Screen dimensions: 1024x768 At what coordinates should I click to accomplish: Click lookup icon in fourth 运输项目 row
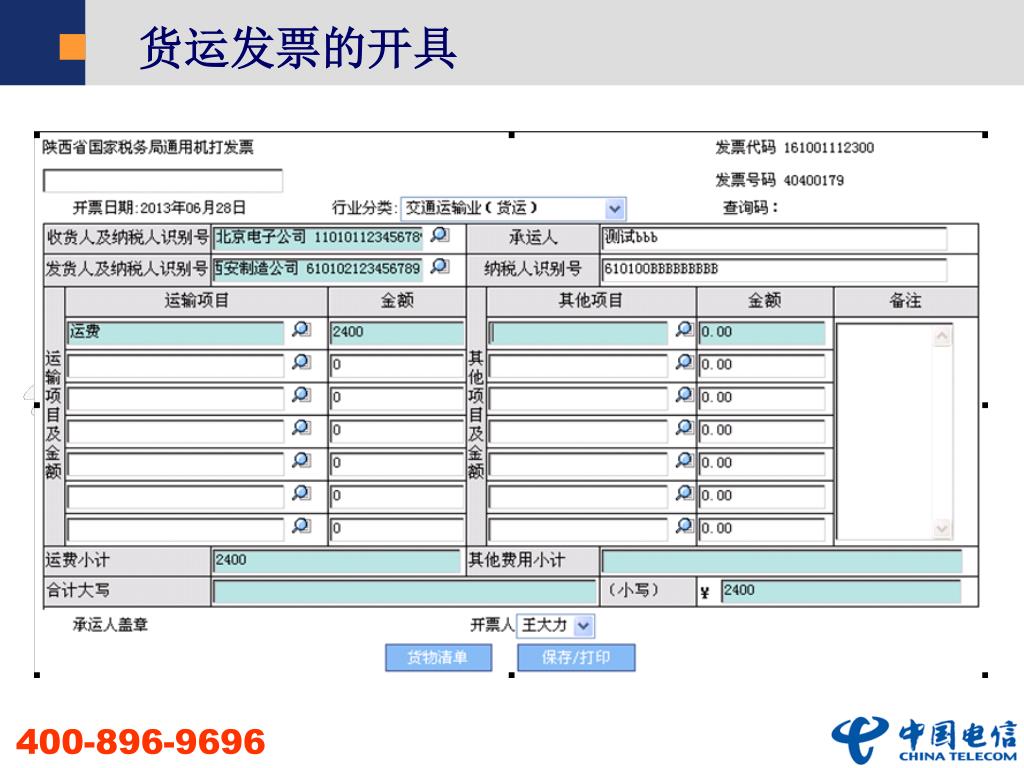(301, 427)
